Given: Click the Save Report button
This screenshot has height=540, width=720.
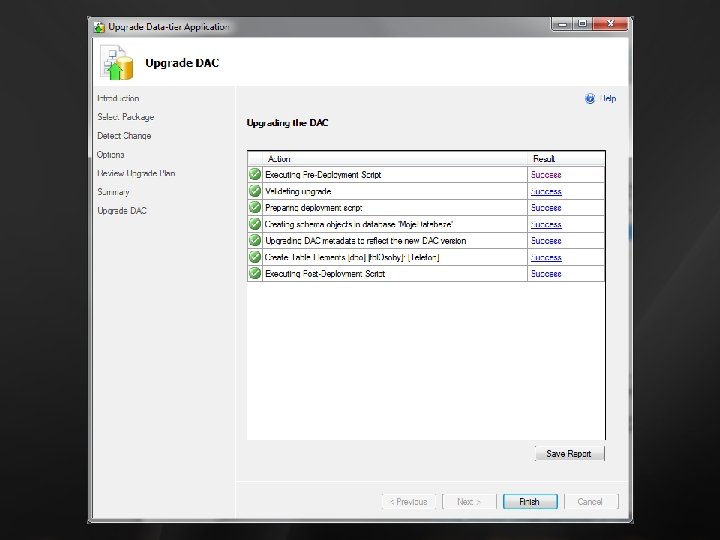Looking at the screenshot, I should pyautogui.click(x=569, y=454).
